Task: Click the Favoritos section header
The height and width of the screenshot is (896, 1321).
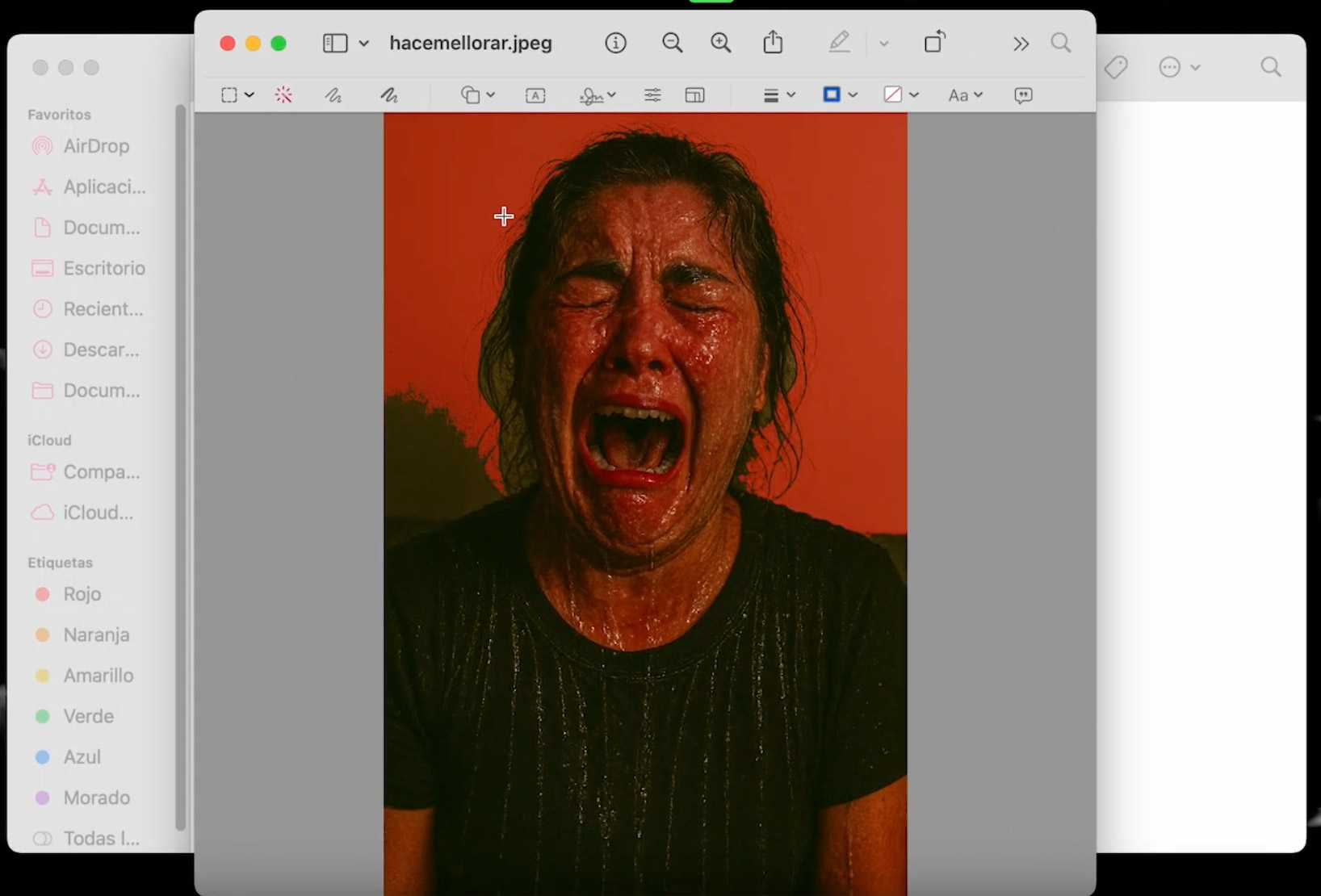Action: (x=60, y=115)
